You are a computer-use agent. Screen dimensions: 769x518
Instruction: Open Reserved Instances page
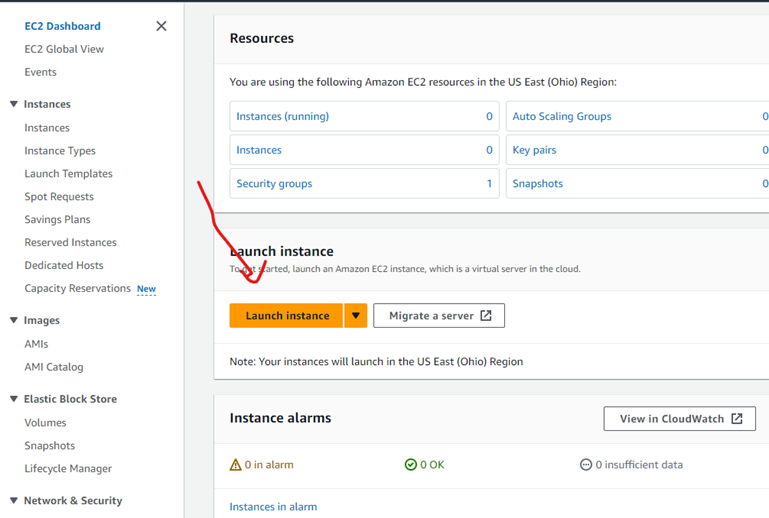coord(71,242)
